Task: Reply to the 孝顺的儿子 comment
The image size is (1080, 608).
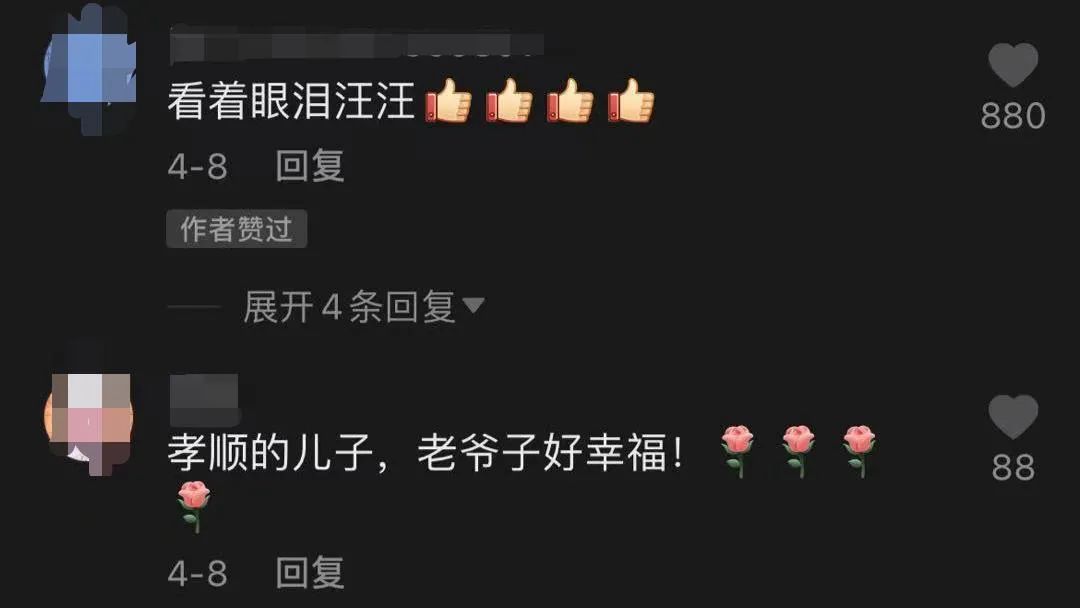Action: pos(310,573)
